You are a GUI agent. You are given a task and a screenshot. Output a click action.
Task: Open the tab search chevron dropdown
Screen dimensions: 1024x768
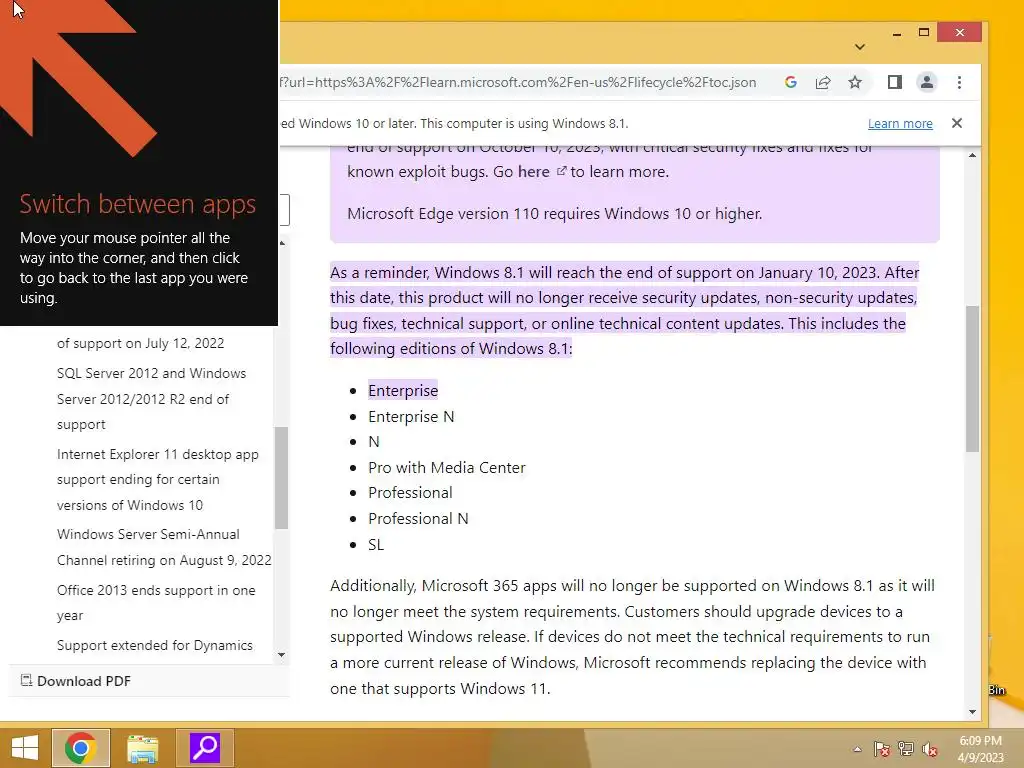(x=860, y=47)
